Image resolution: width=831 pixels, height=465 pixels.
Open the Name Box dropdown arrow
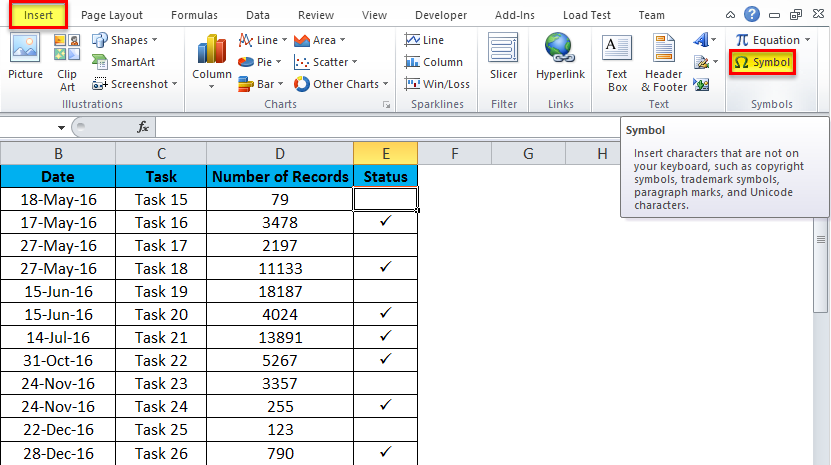tap(62, 128)
